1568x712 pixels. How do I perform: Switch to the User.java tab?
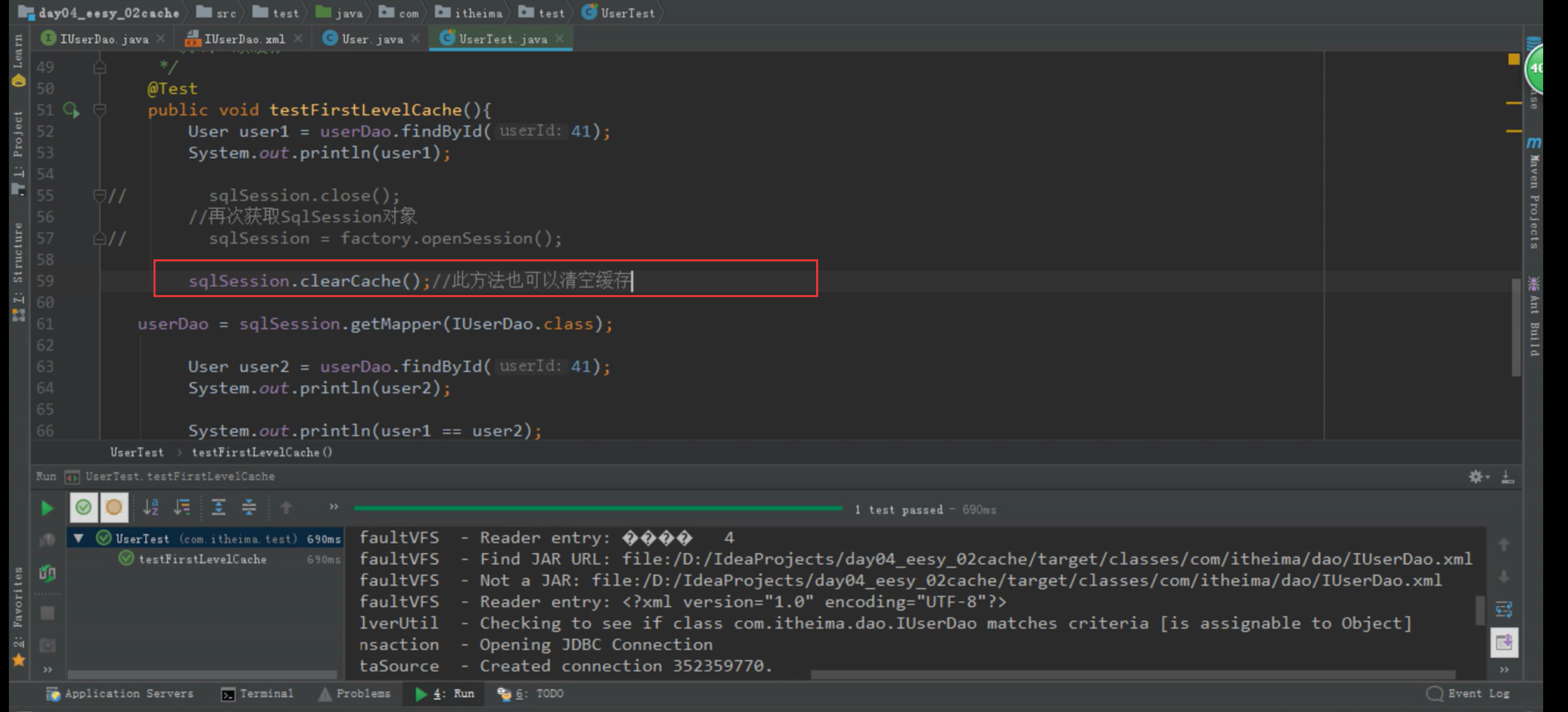pos(372,39)
